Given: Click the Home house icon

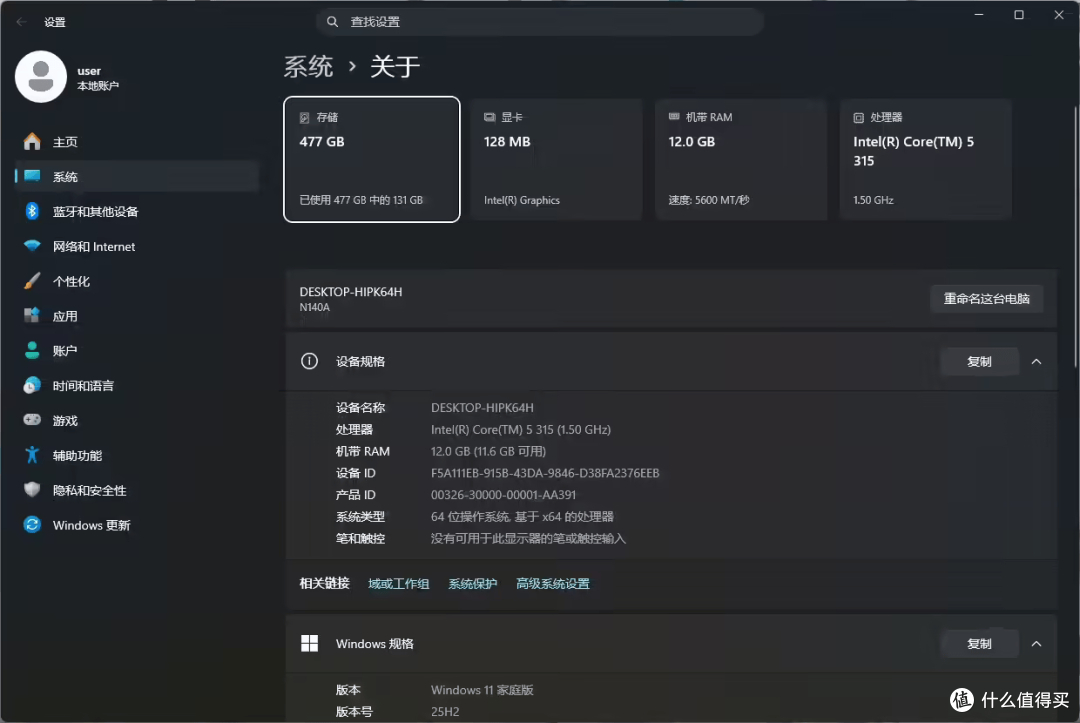Looking at the screenshot, I should coord(32,142).
